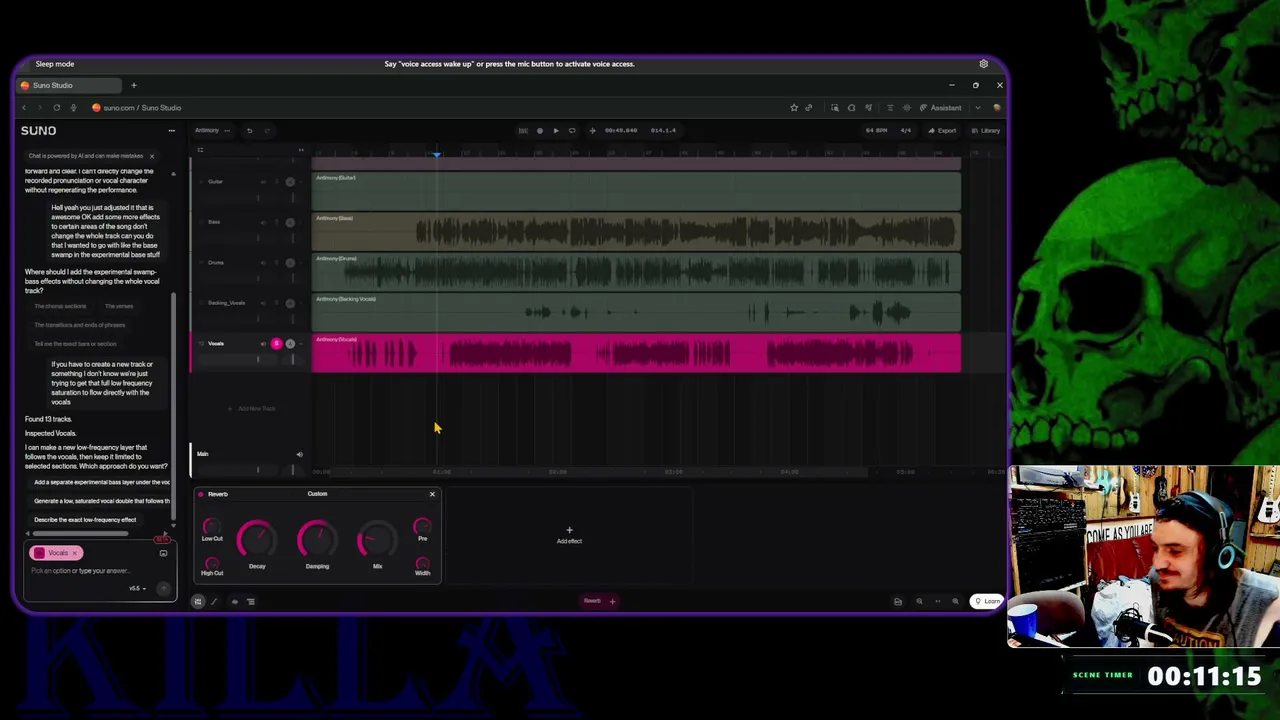Click the crosshair icon next to timecode
The width and height of the screenshot is (1280, 720).
point(592,130)
